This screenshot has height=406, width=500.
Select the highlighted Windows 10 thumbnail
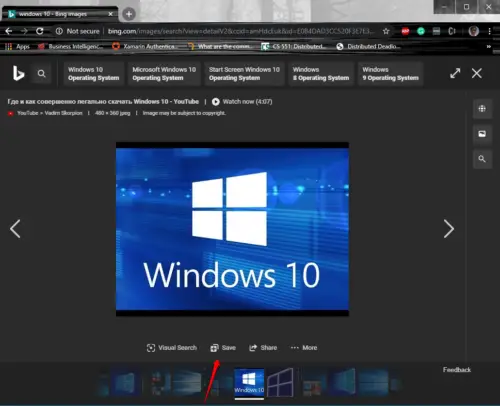[x=249, y=383]
